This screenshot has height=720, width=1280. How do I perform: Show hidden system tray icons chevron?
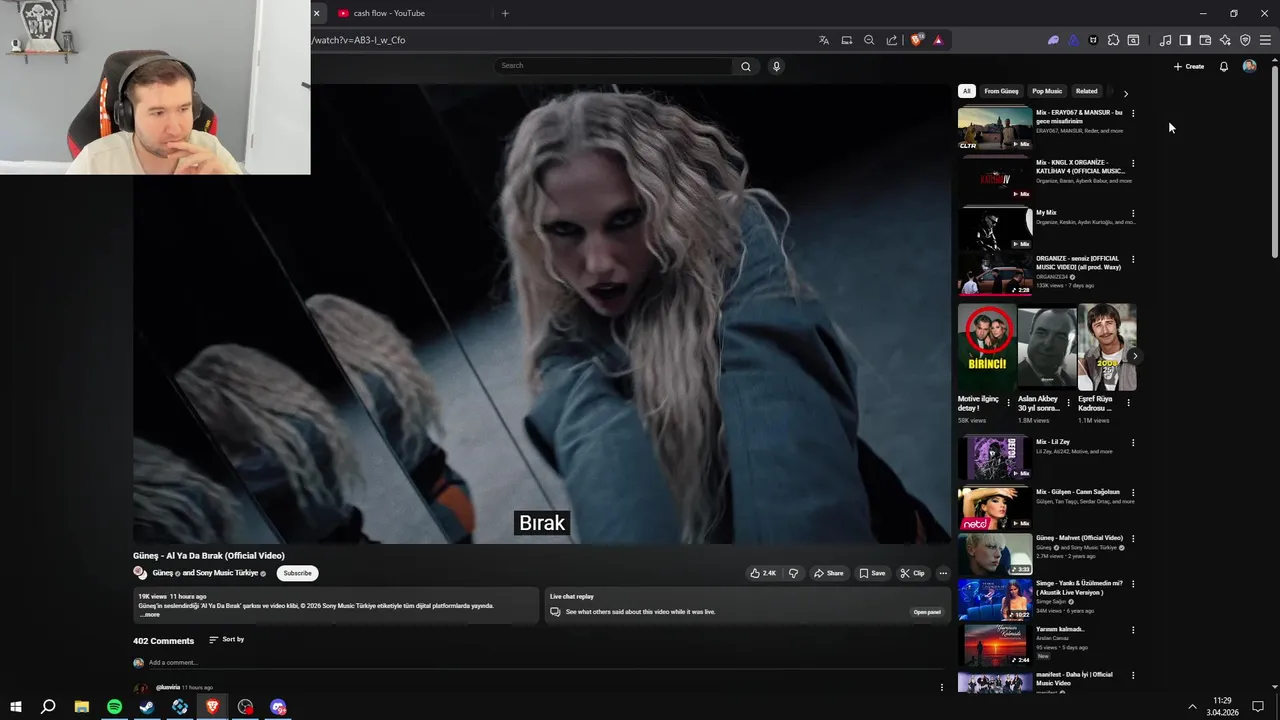coord(1192,707)
